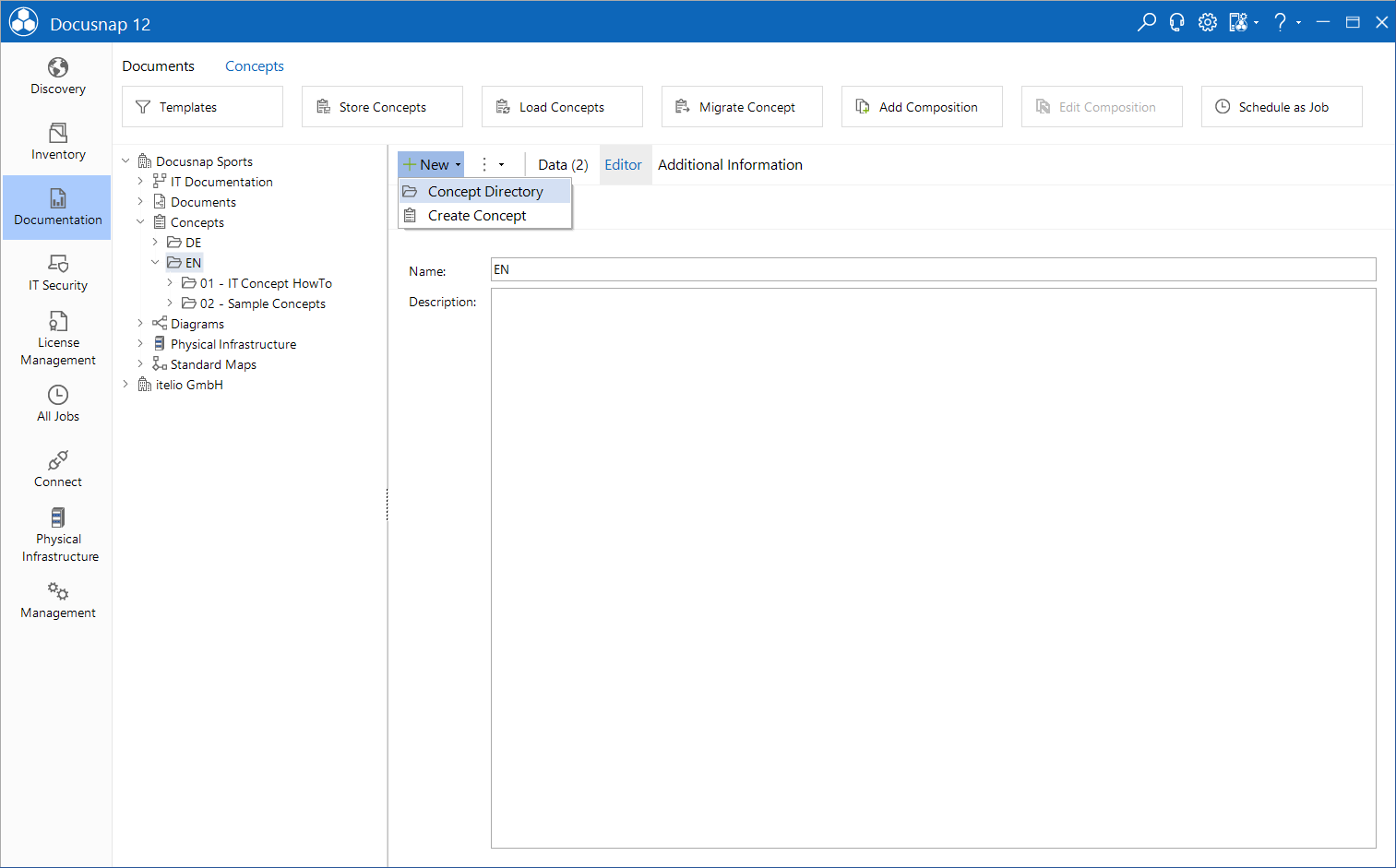This screenshot has width=1396, height=868.
Task: Expand 01 - IT Concept HowTo folder
Action: [x=170, y=283]
